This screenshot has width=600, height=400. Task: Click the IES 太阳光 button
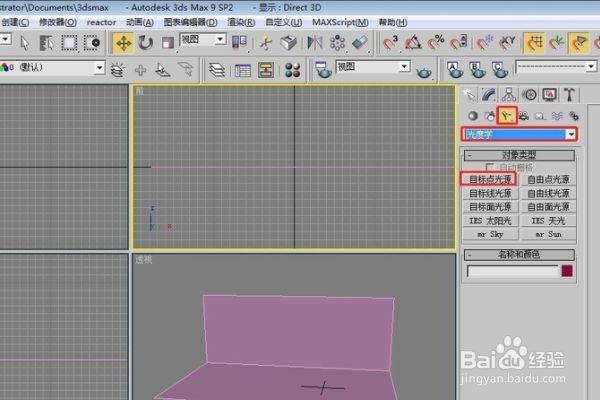(x=490, y=220)
